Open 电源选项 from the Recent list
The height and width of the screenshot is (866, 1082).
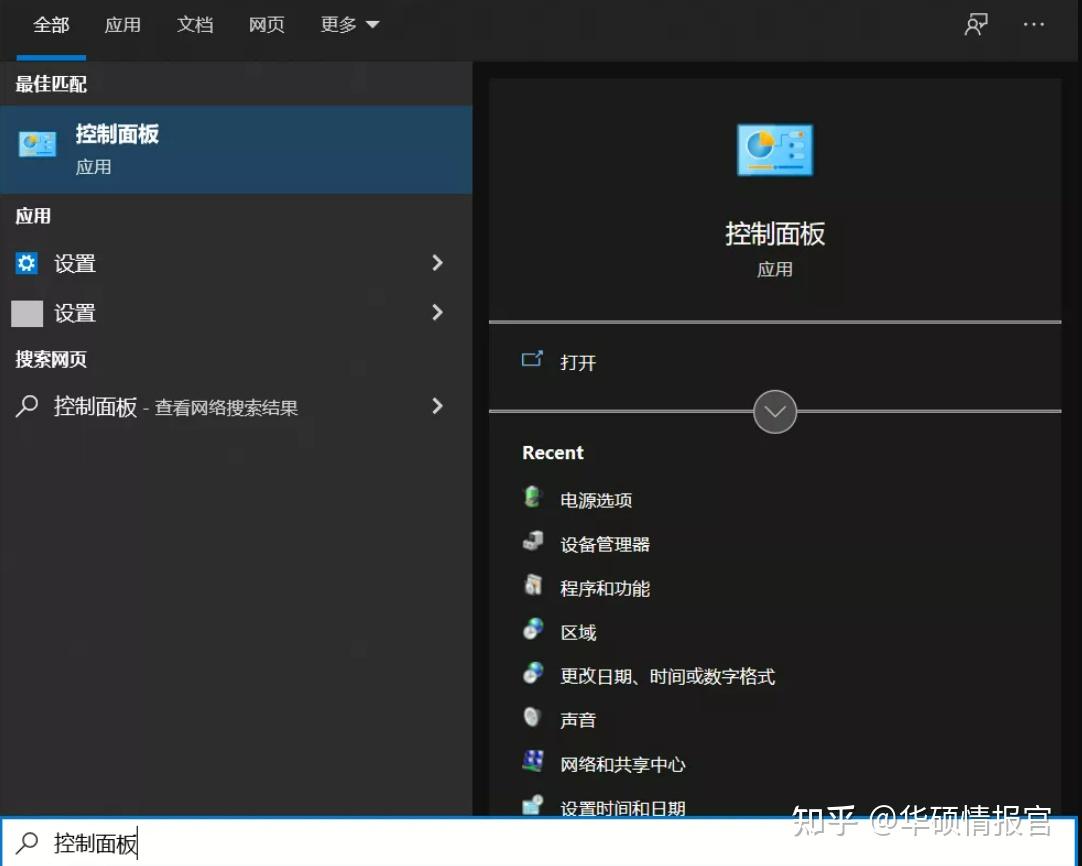tap(595, 499)
